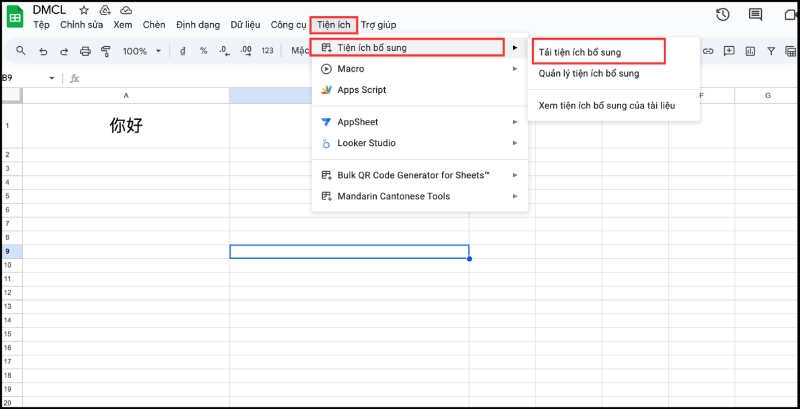Viewport: 800px width, 409px height.
Task: Select cell A1 containing 你好
Action: [126, 125]
